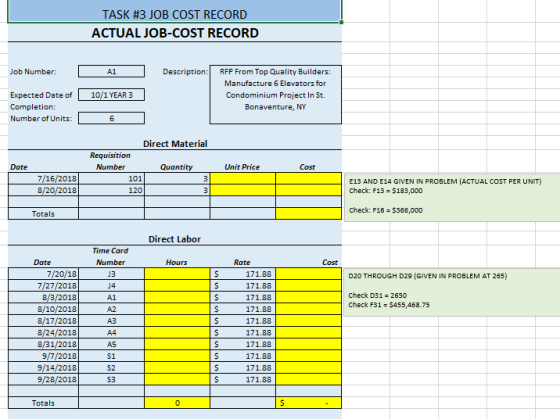Viewport: 560px width, 419px height.
Task: Click the E13 AND E14 GIVEN IN PROBLEM note
Action: coord(445,181)
